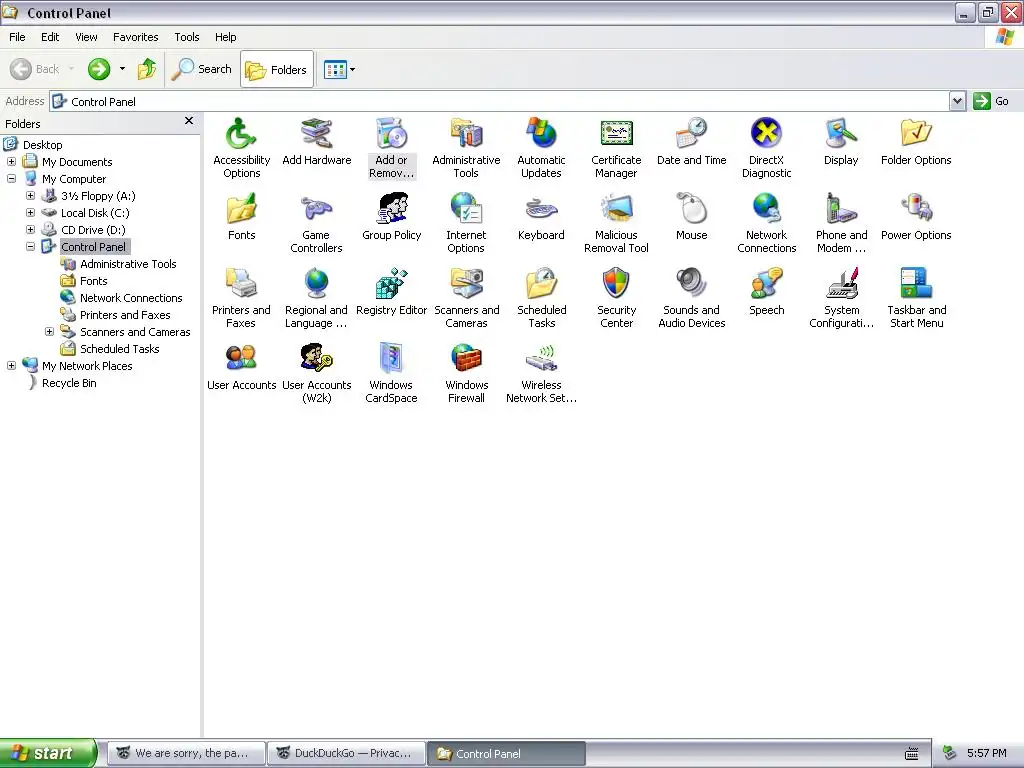
Task: Click the Search toolbar button
Action: 202,69
